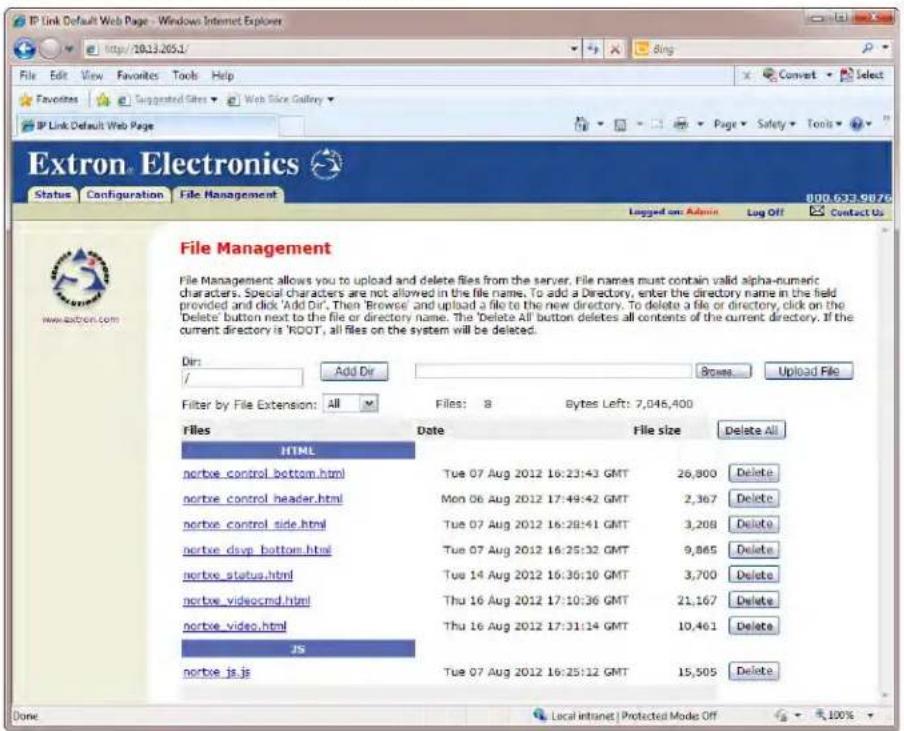The width and height of the screenshot is (904, 731).
Task: Click the zoom level magnifier in status bar
Action: (x=821, y=715)
